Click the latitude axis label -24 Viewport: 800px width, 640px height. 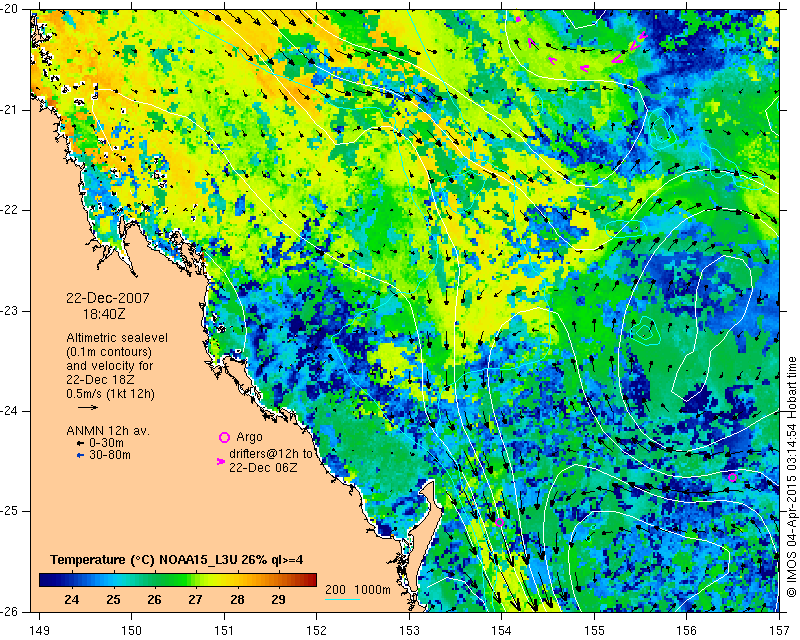[x=10, y=411]
